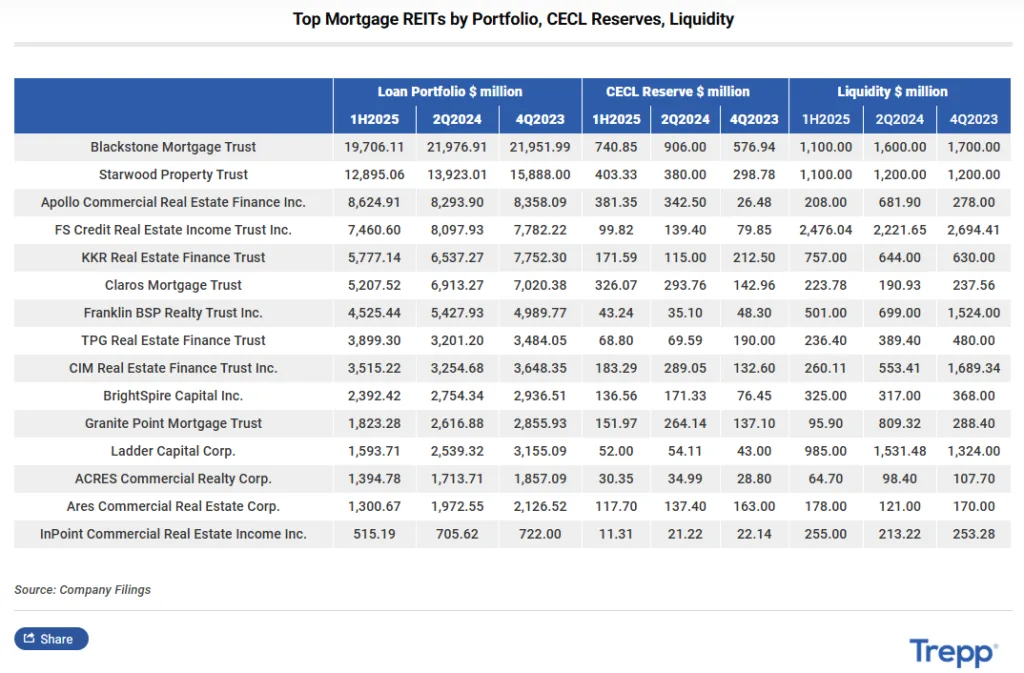The width and height of the screenshot is (1024, 673).
Task: Click the share export icon inside the Share button
Action: coord(30,638)
